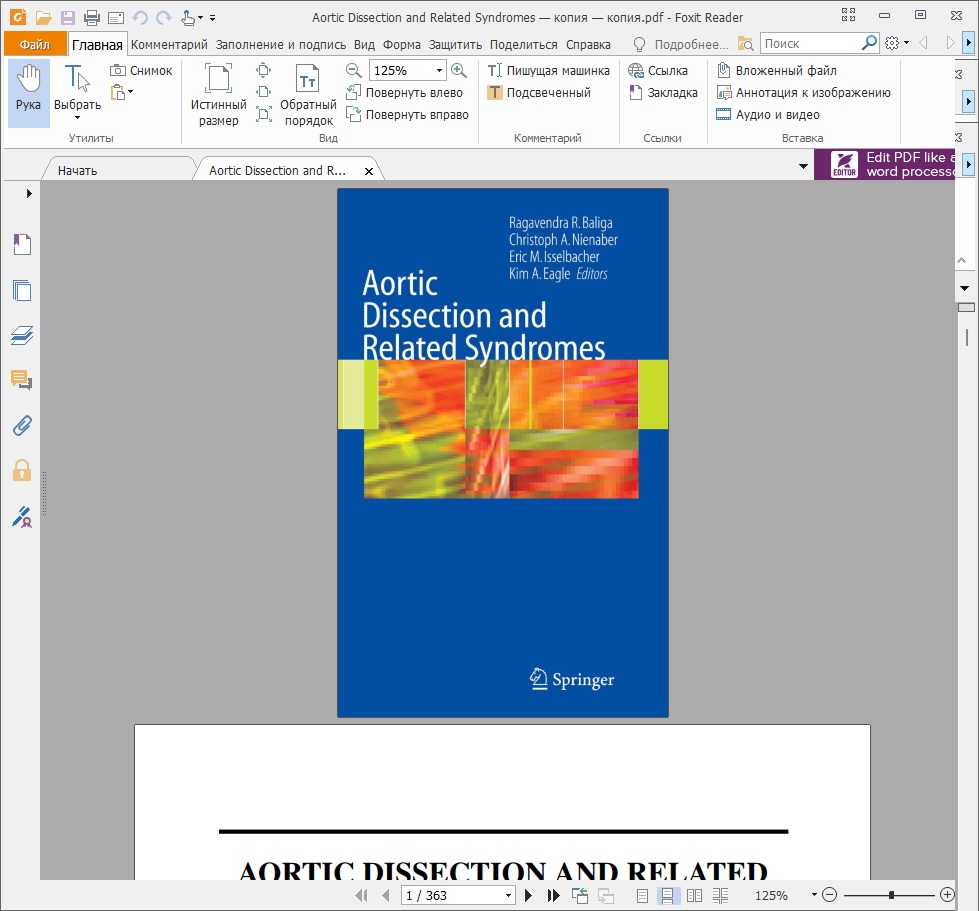Enable Обратный порядок reflow view
The width and height of the screenshot is (979, 911).
pos(308,95)
